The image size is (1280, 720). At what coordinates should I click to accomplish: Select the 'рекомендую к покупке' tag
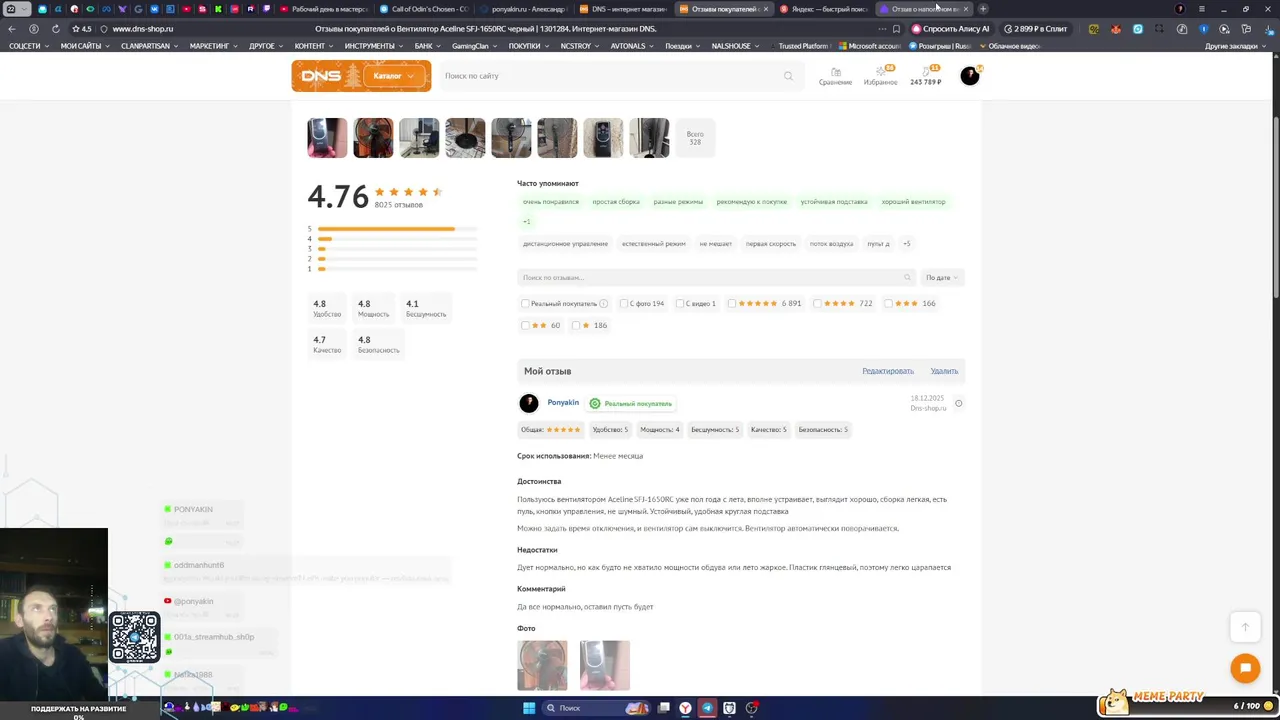pos(751,202)
